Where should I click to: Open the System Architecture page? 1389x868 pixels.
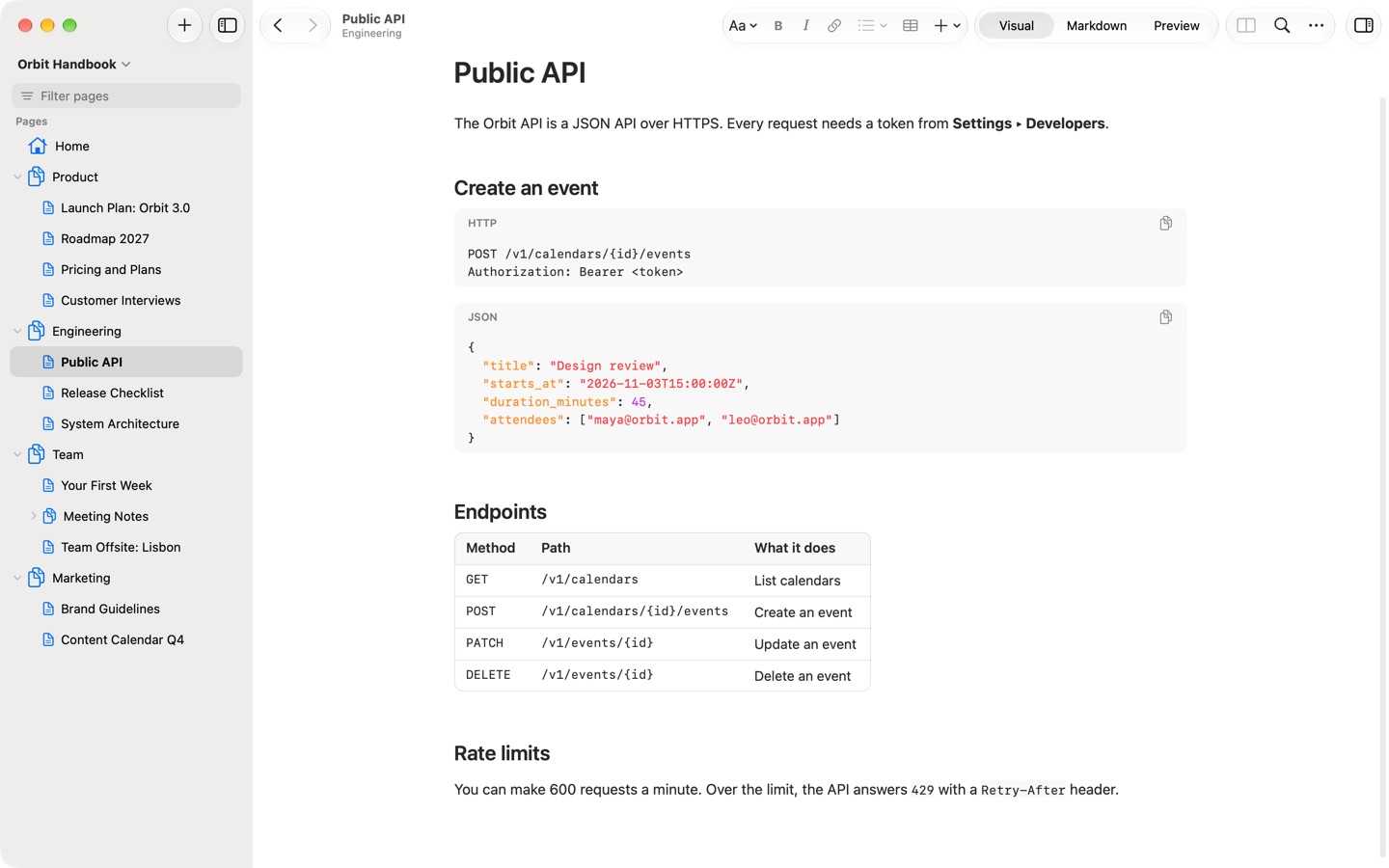pyautogui.click(x=125, y=423)
